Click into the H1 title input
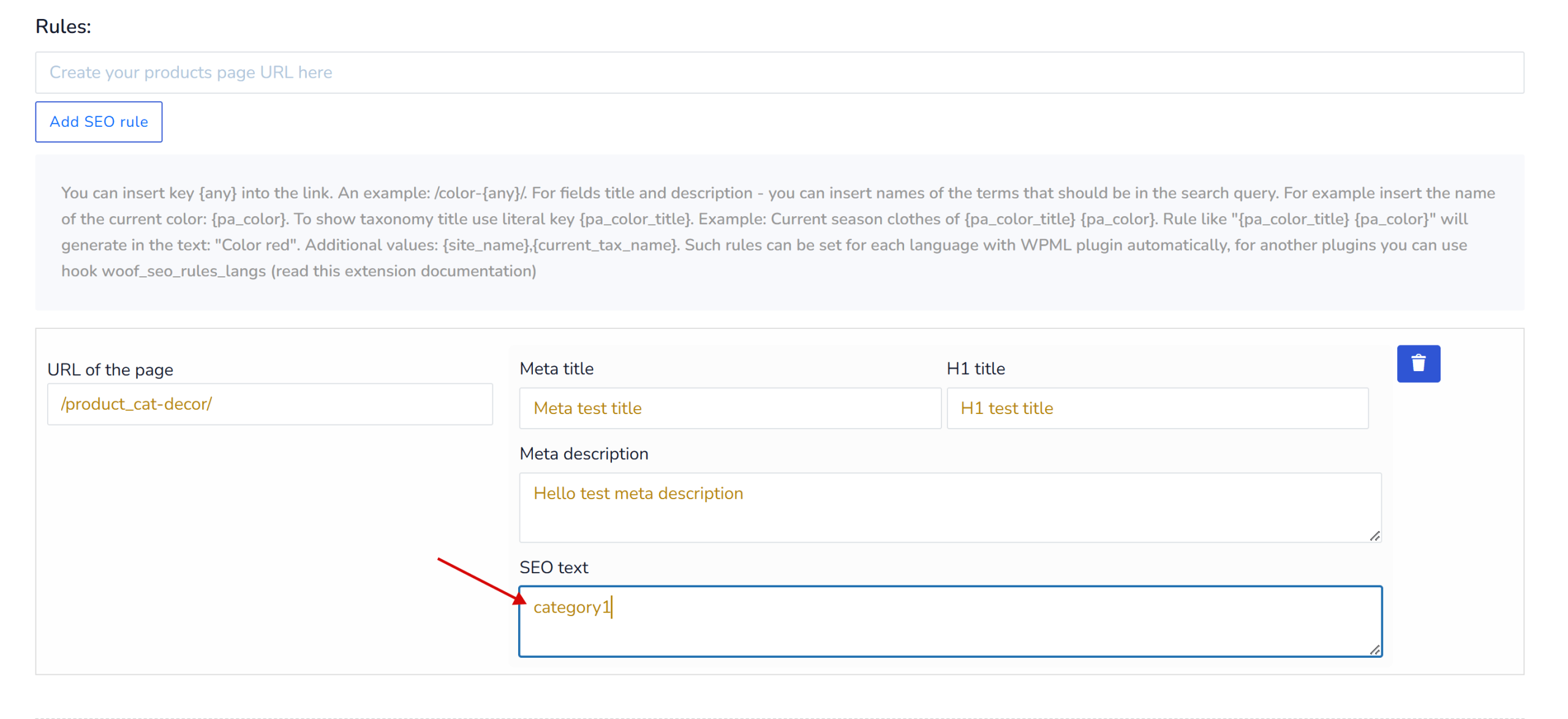The image size is (1568, 719). pos(1157,408)
